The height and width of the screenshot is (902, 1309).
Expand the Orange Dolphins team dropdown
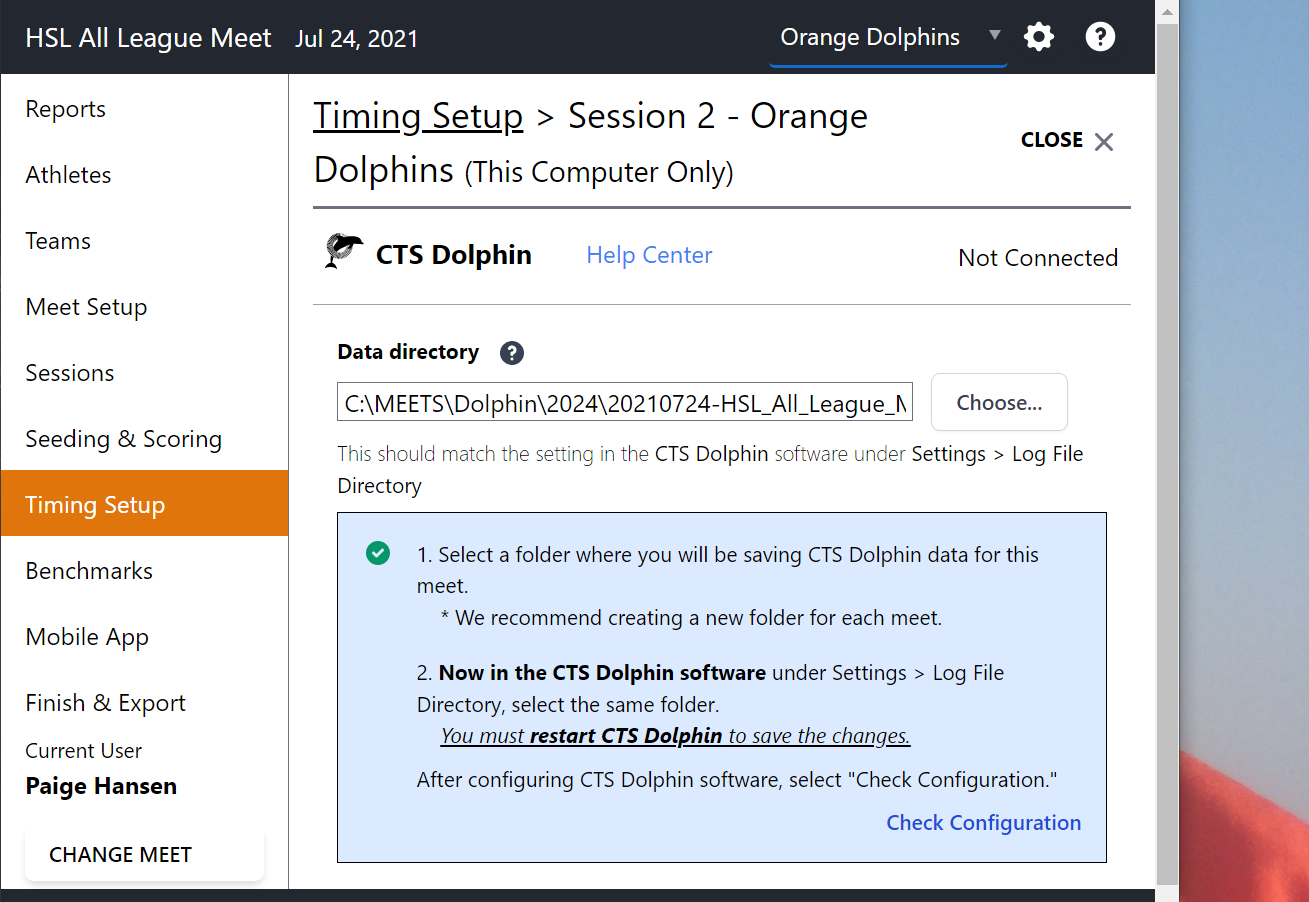(888, 38)
